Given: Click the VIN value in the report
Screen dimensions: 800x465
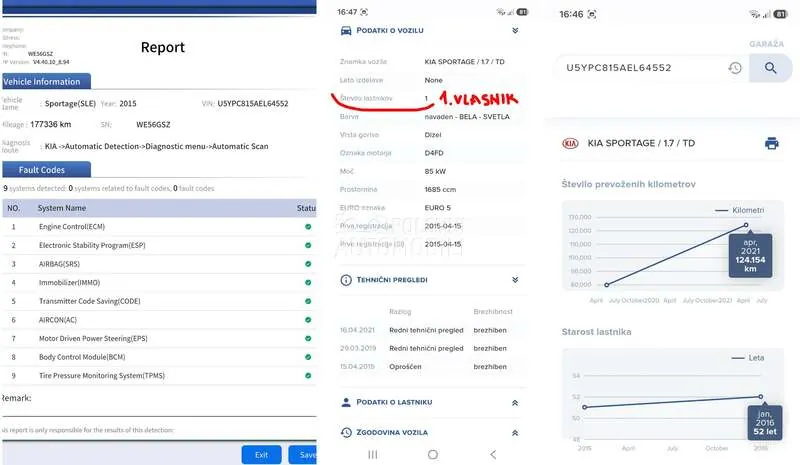Looking at the screenshot, I should coord(253,103).
